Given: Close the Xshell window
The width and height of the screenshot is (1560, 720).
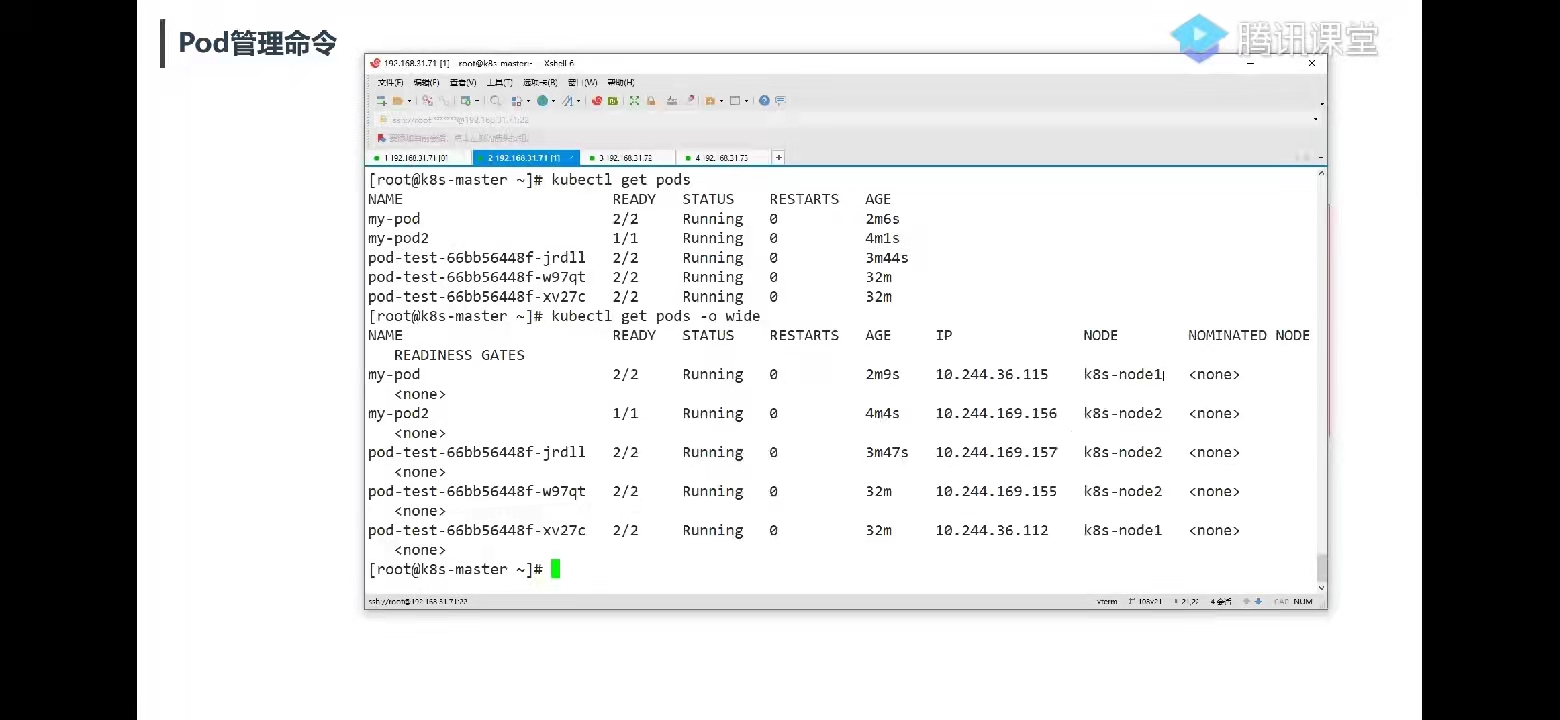Looking at the screenshot, I should [x=1312, y=63].
